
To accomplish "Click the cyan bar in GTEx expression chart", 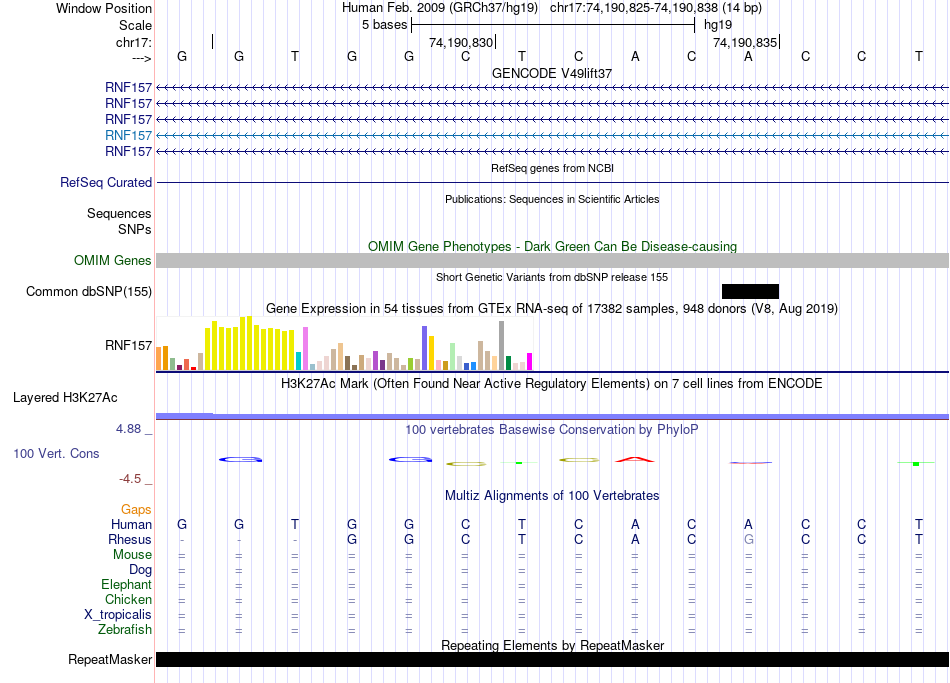I will [x=299, y=361].
